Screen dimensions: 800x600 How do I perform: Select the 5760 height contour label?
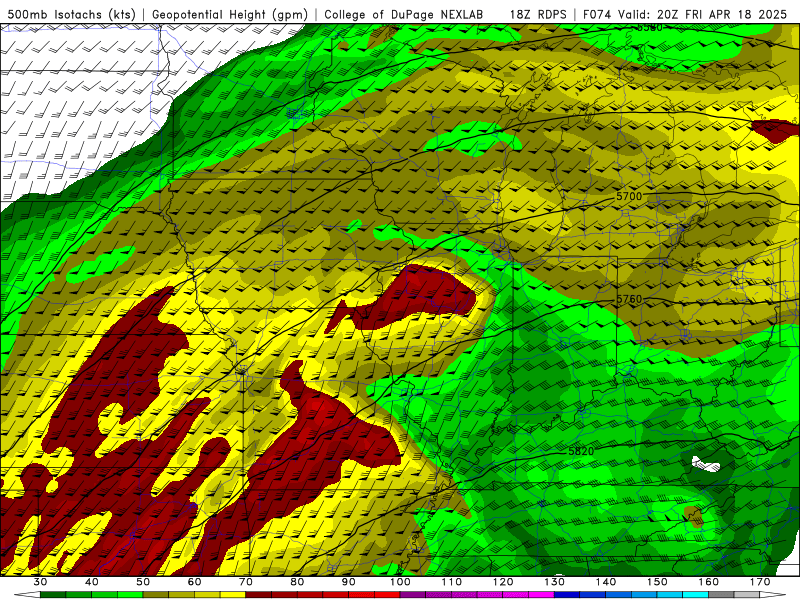tap(629, 299)
